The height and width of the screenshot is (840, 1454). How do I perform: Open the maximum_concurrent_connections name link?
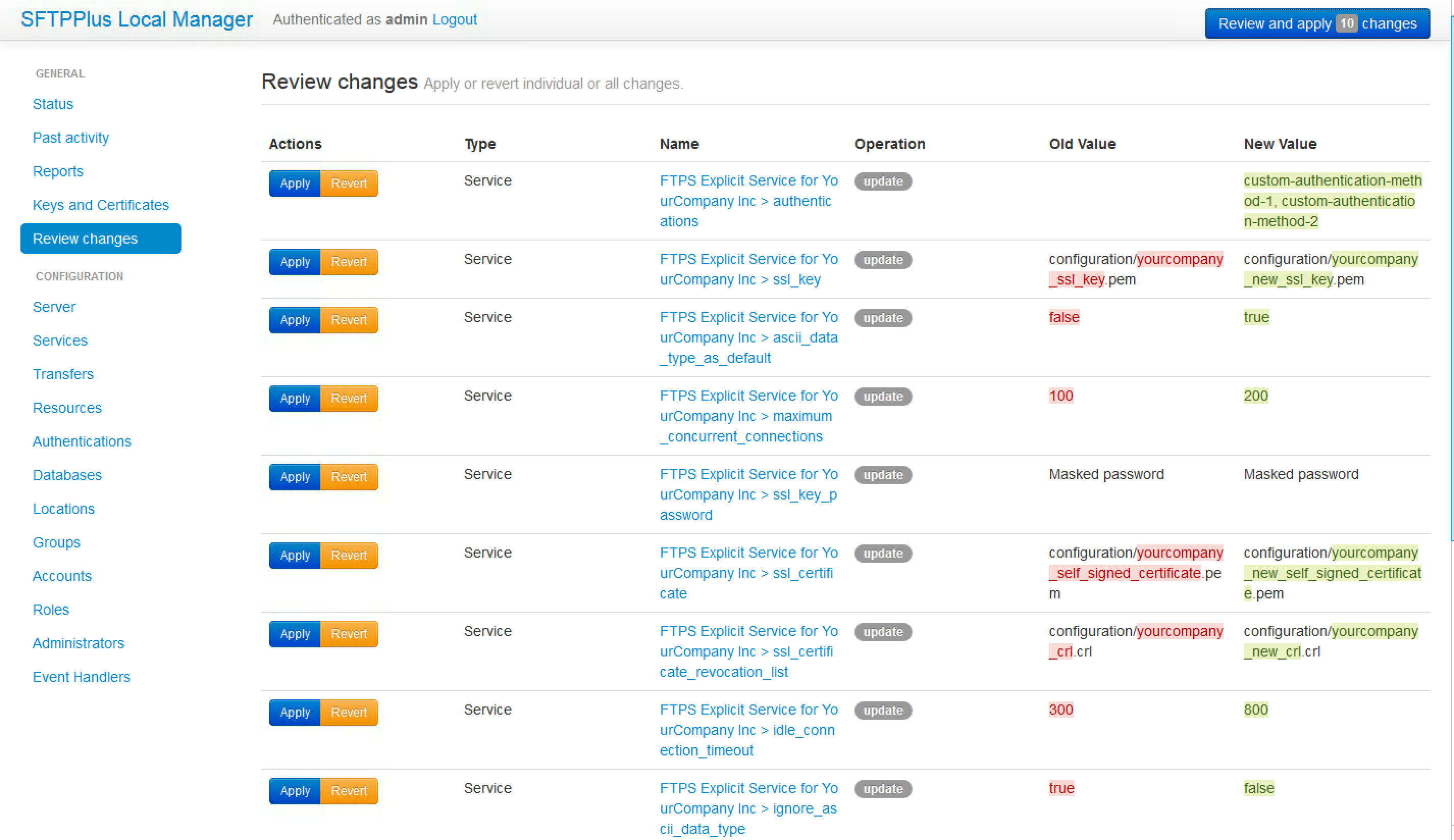tap(748, 416)
